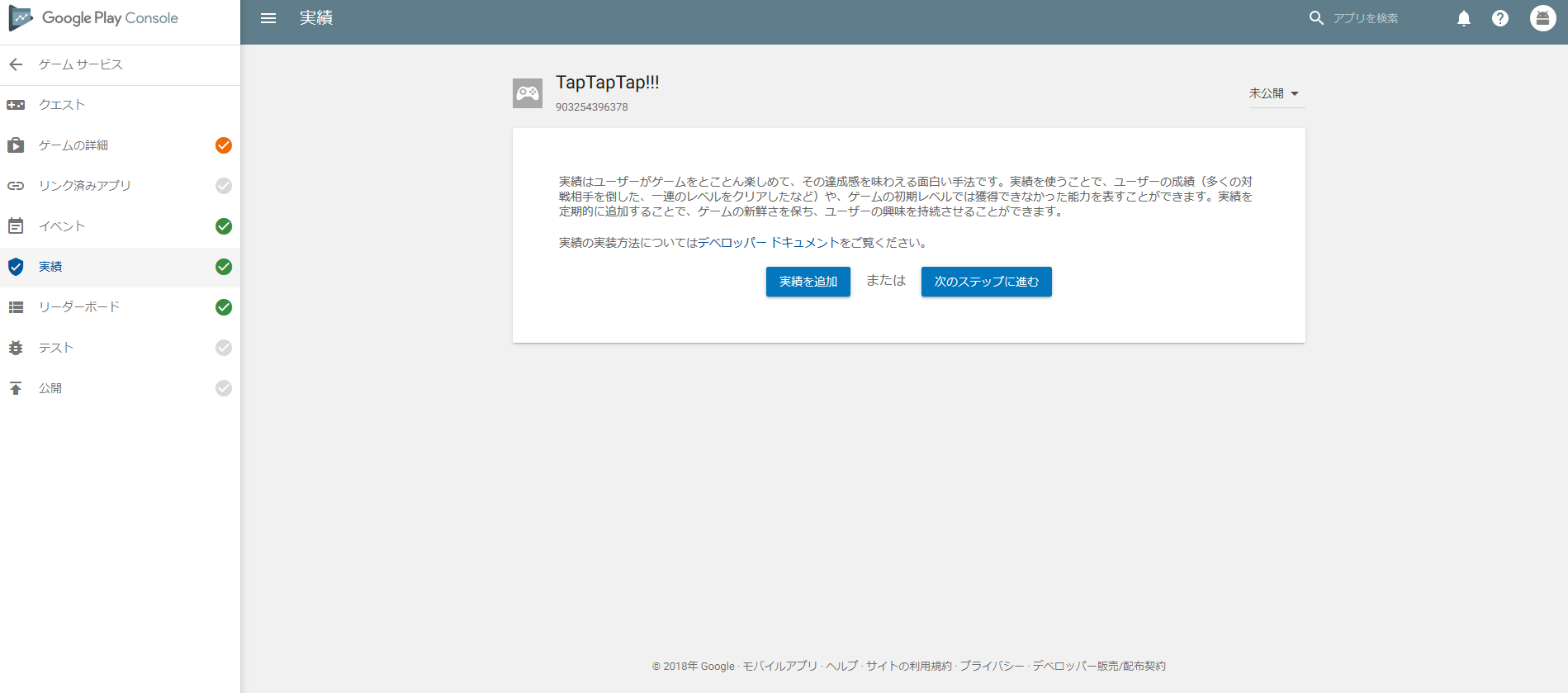Click the search magnifier icon
The width and height of the screenshot is (1568, 693).
coord(1316,18)
